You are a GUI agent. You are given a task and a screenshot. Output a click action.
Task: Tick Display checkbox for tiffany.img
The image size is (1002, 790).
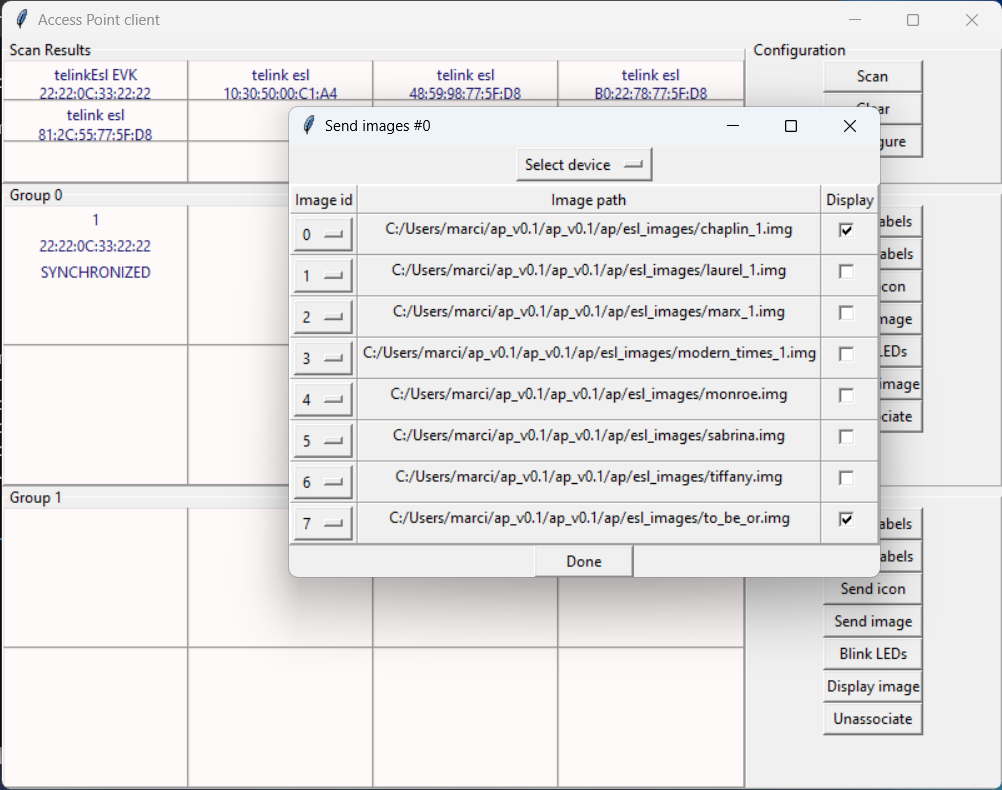coord(846,478)
